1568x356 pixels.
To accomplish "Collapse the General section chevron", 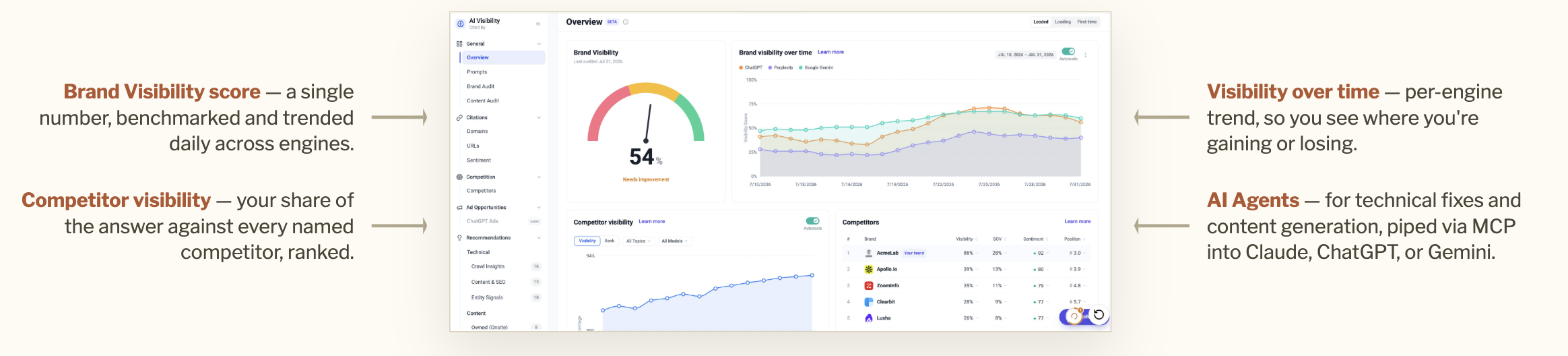I will point(539,44).
